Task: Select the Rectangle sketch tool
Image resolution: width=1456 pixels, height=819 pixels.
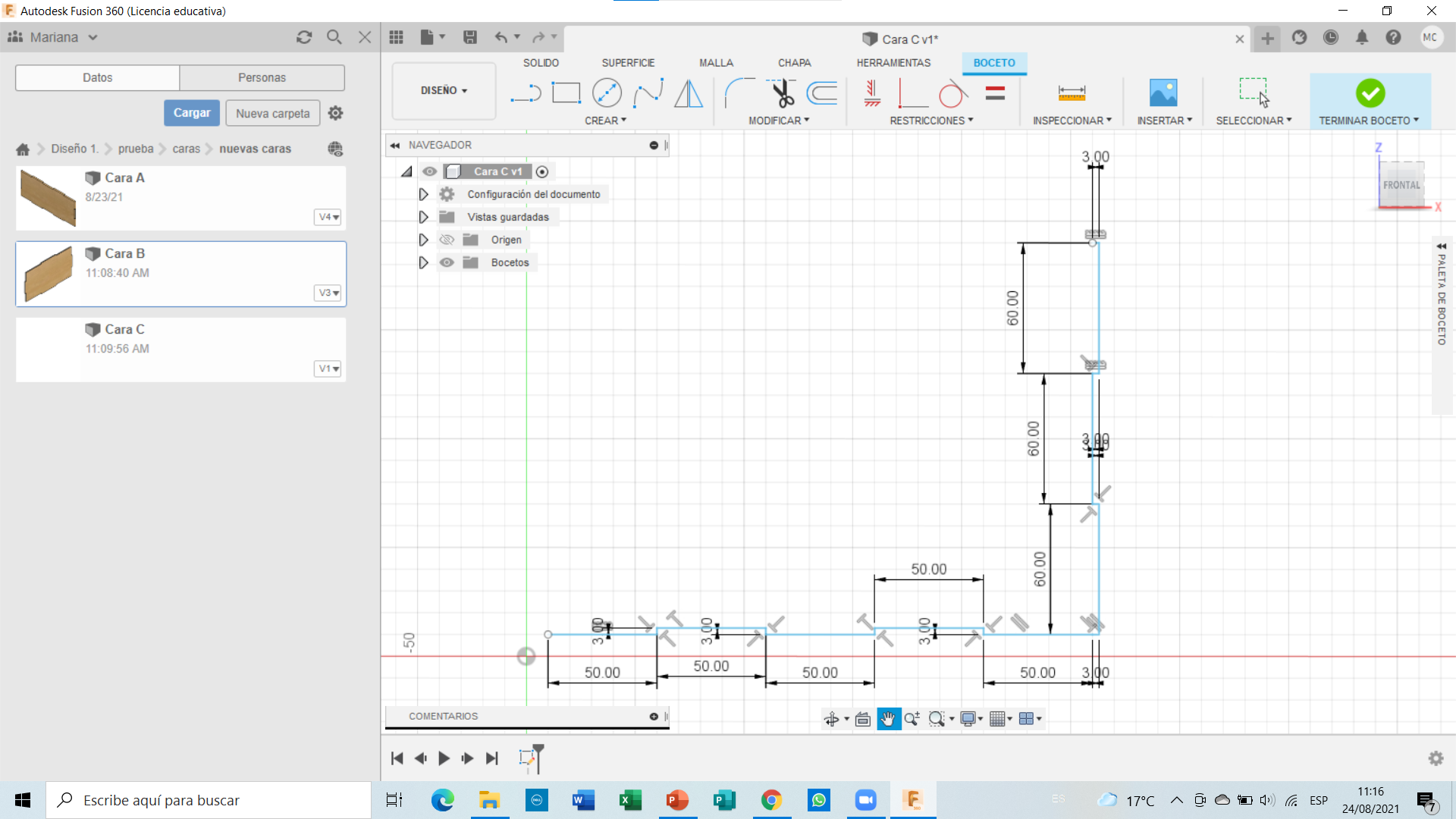Action: (566, 93)
